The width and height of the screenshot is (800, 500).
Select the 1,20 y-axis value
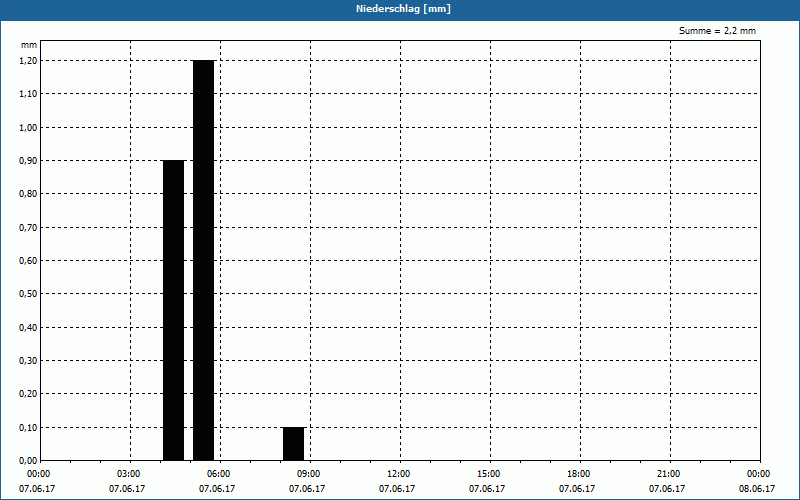click(29, 61)
